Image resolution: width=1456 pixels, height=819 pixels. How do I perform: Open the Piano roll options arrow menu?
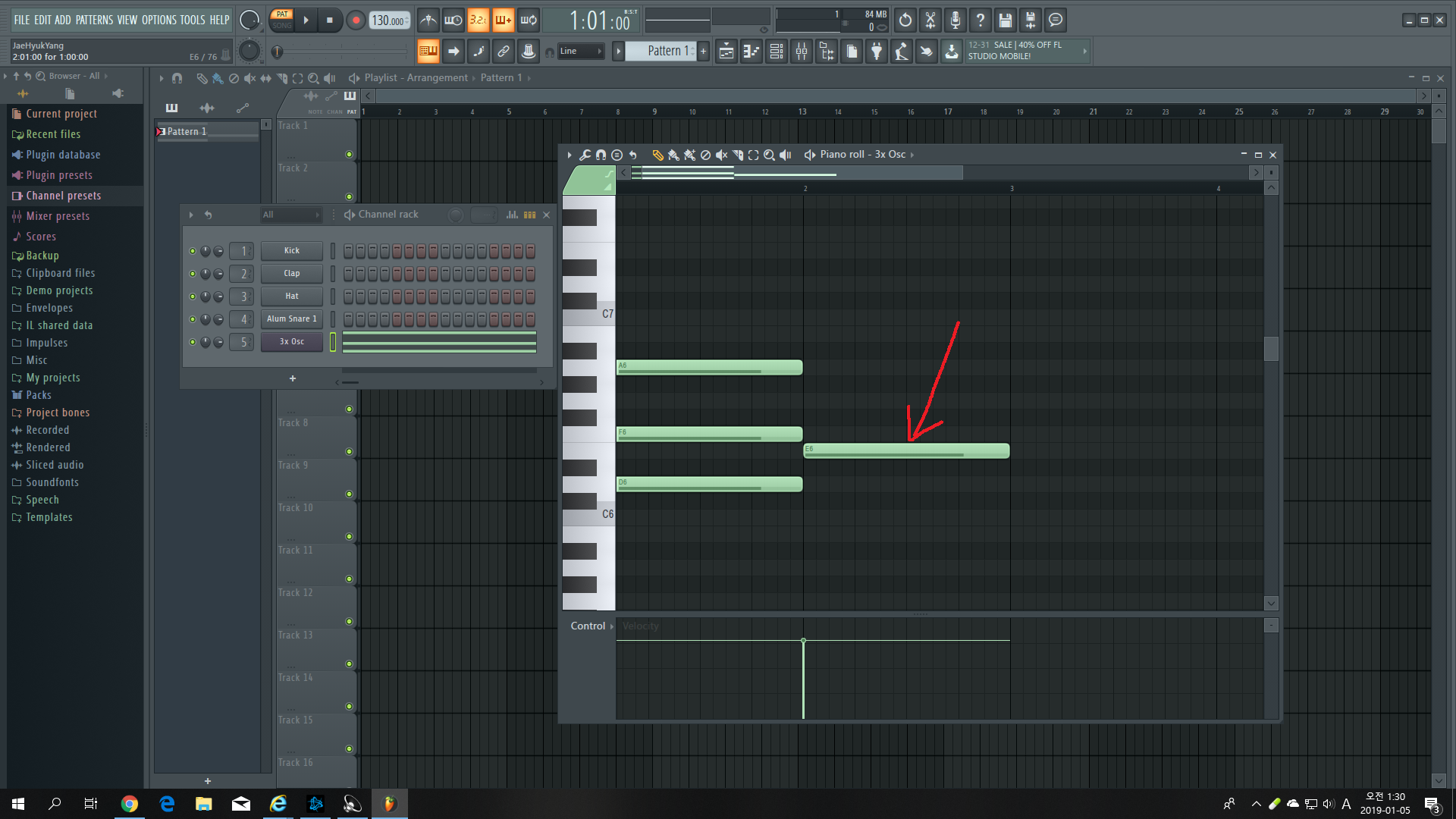click(x=570, y=155)
